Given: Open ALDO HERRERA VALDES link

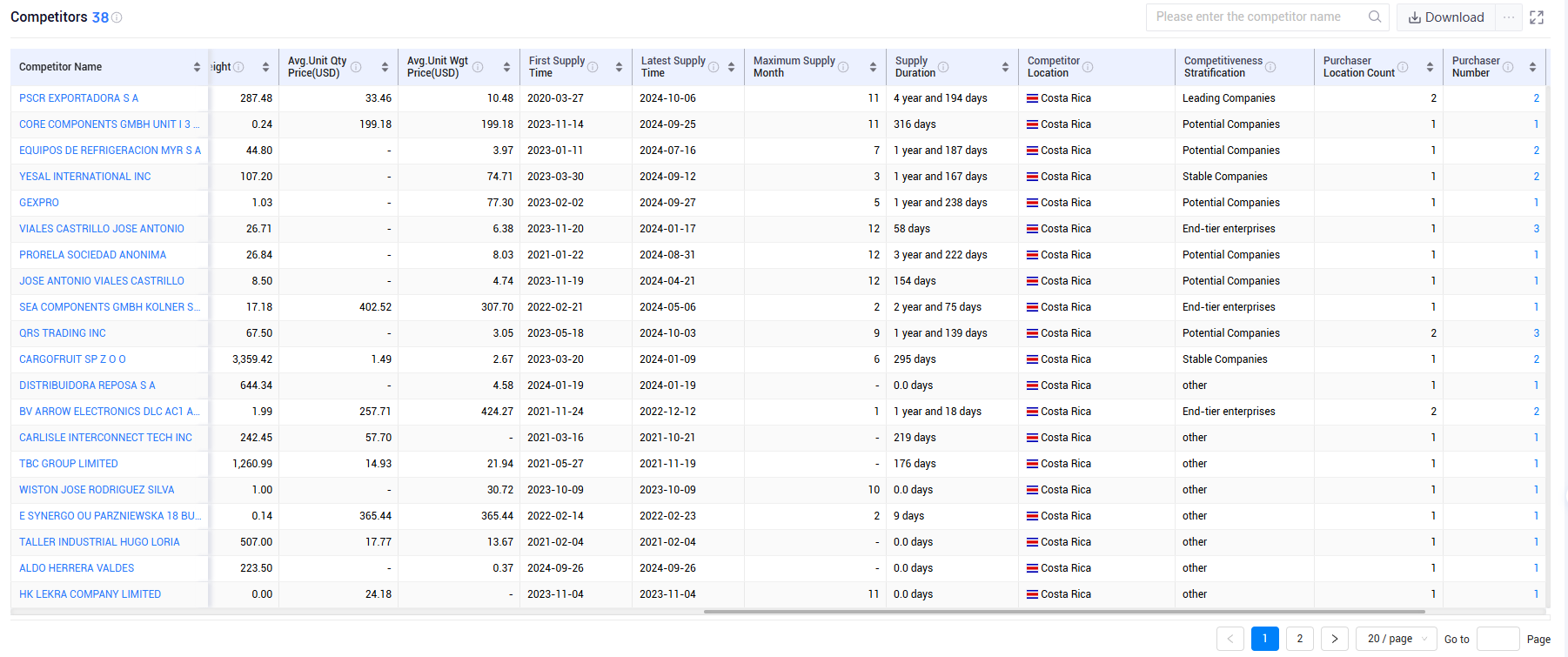Looking at the screenshot, I should tap(77, 568).
